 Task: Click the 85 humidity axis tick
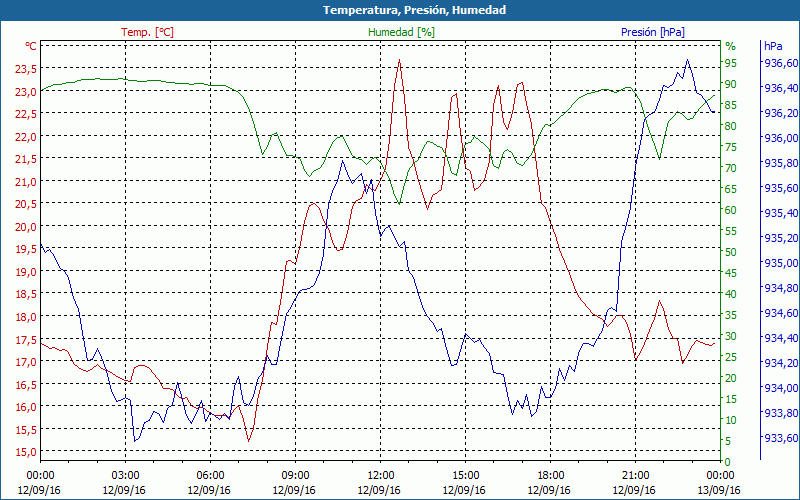coord(731,105)
